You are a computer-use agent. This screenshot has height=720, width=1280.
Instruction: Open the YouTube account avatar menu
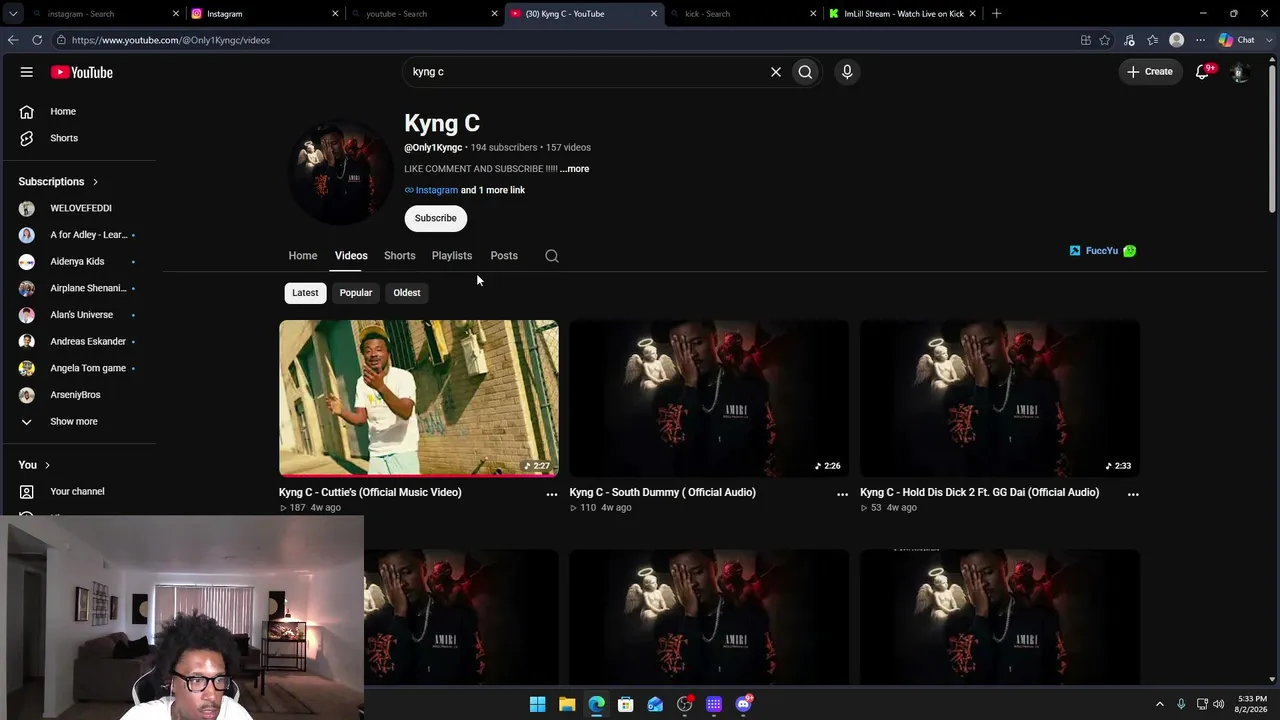(1239, 72)
